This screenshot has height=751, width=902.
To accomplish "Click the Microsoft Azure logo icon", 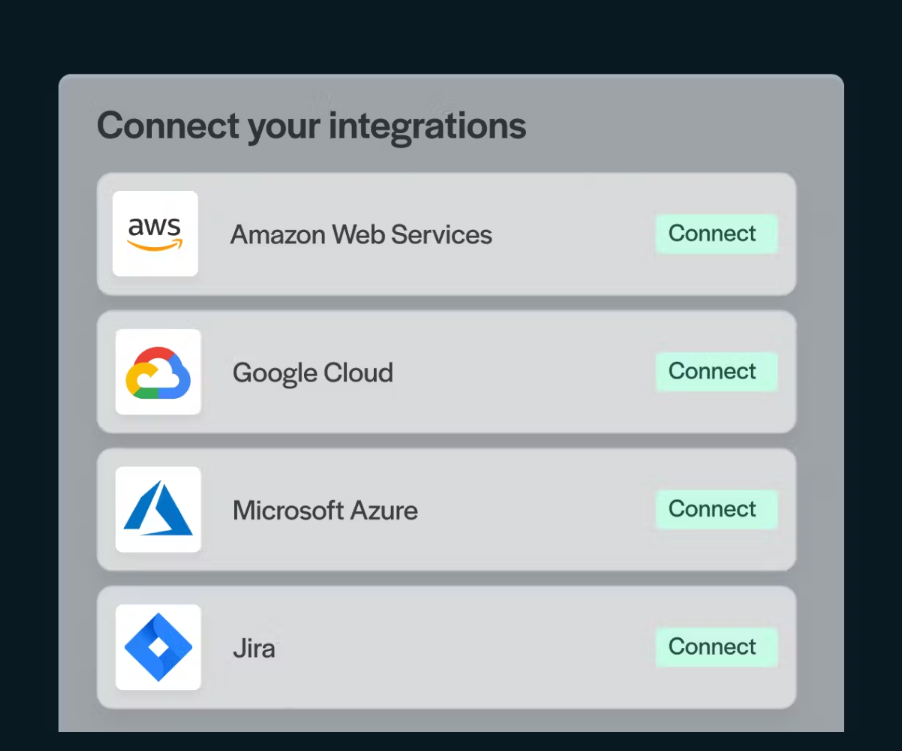I will coord(157,510).
